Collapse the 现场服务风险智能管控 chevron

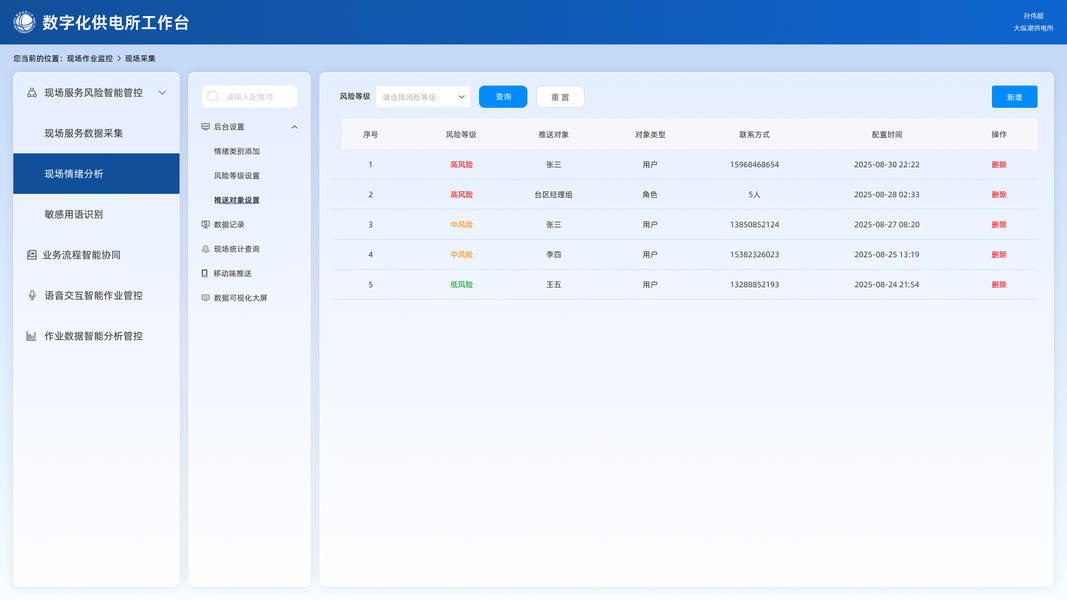(162, 93)
